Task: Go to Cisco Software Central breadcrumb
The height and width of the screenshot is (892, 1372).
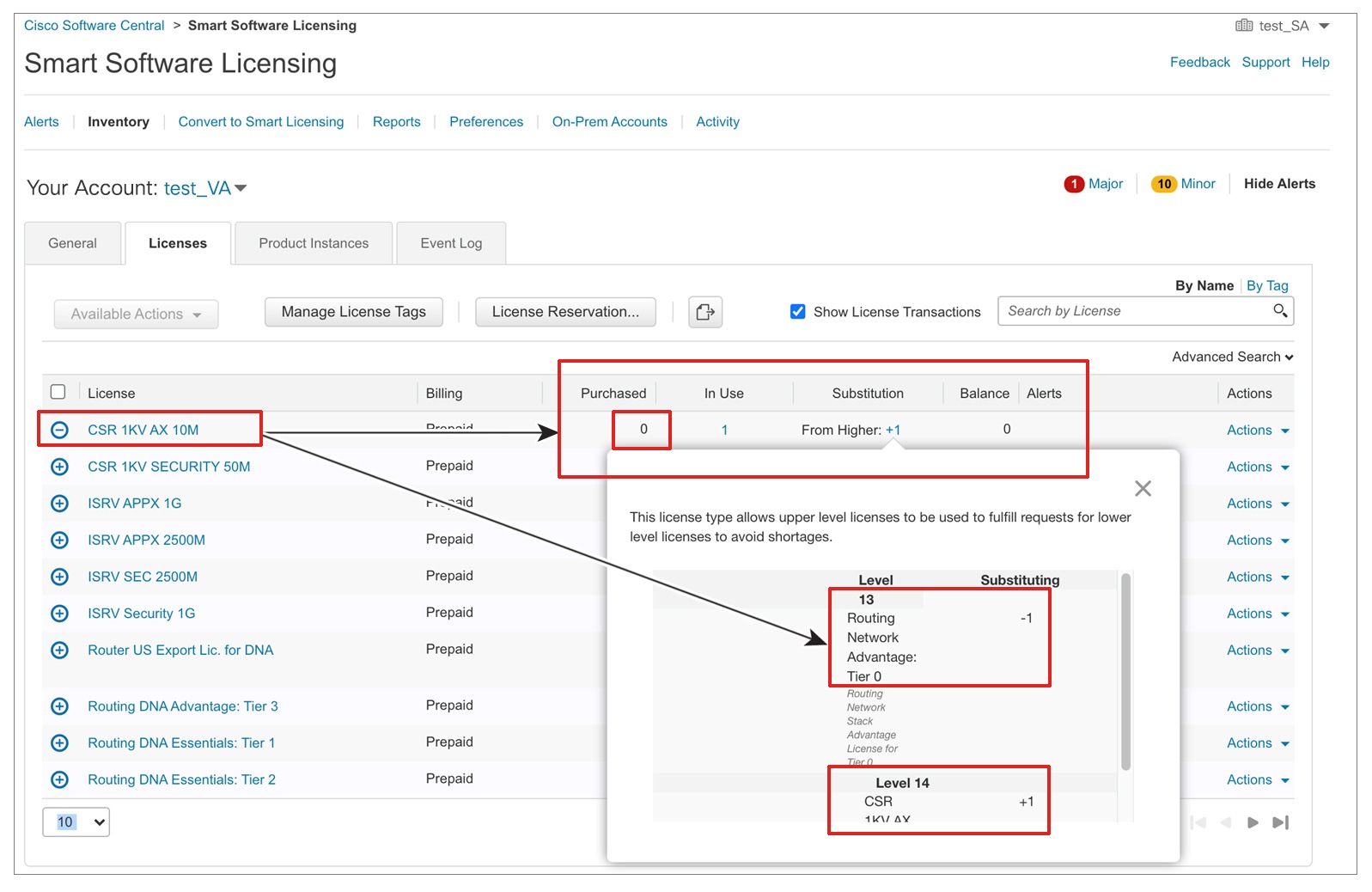Action: [x=95, y=26]
